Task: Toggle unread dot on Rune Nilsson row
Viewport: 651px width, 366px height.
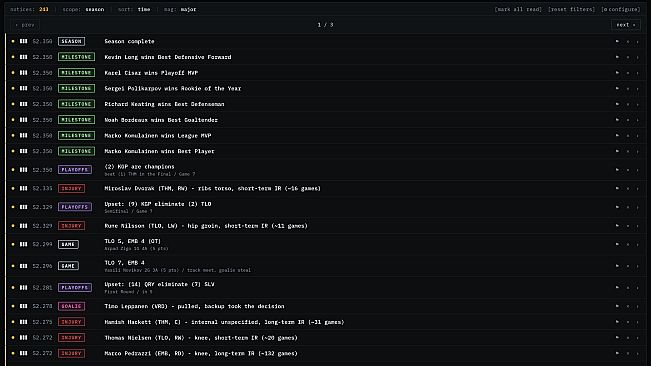Action: (x=13, y=226)
